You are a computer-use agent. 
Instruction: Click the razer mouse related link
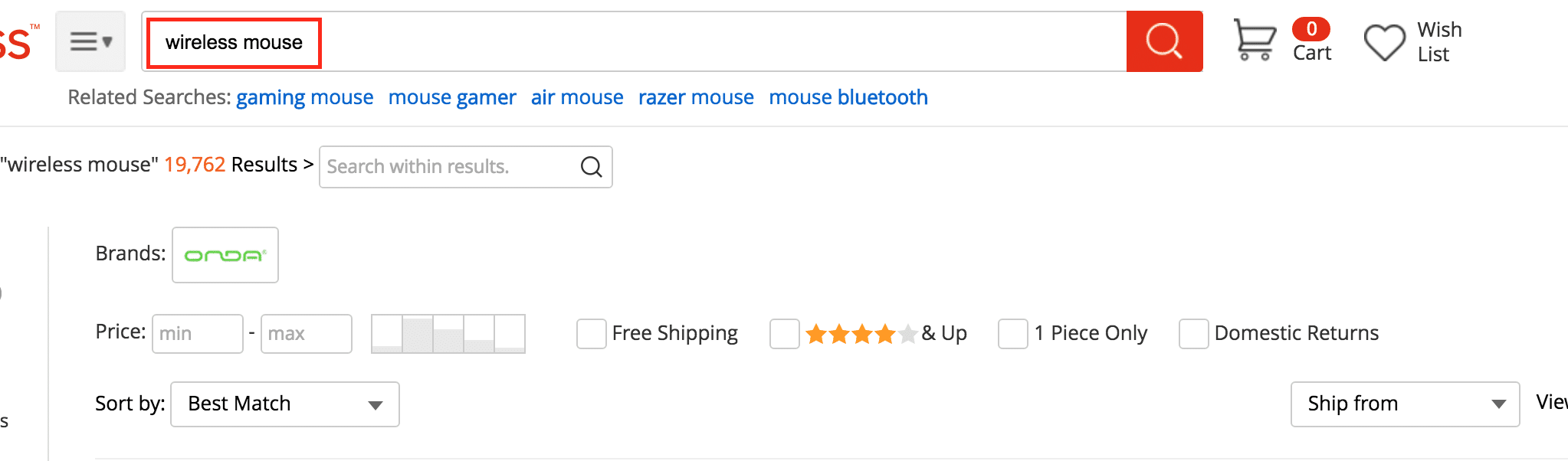point(696,97)
